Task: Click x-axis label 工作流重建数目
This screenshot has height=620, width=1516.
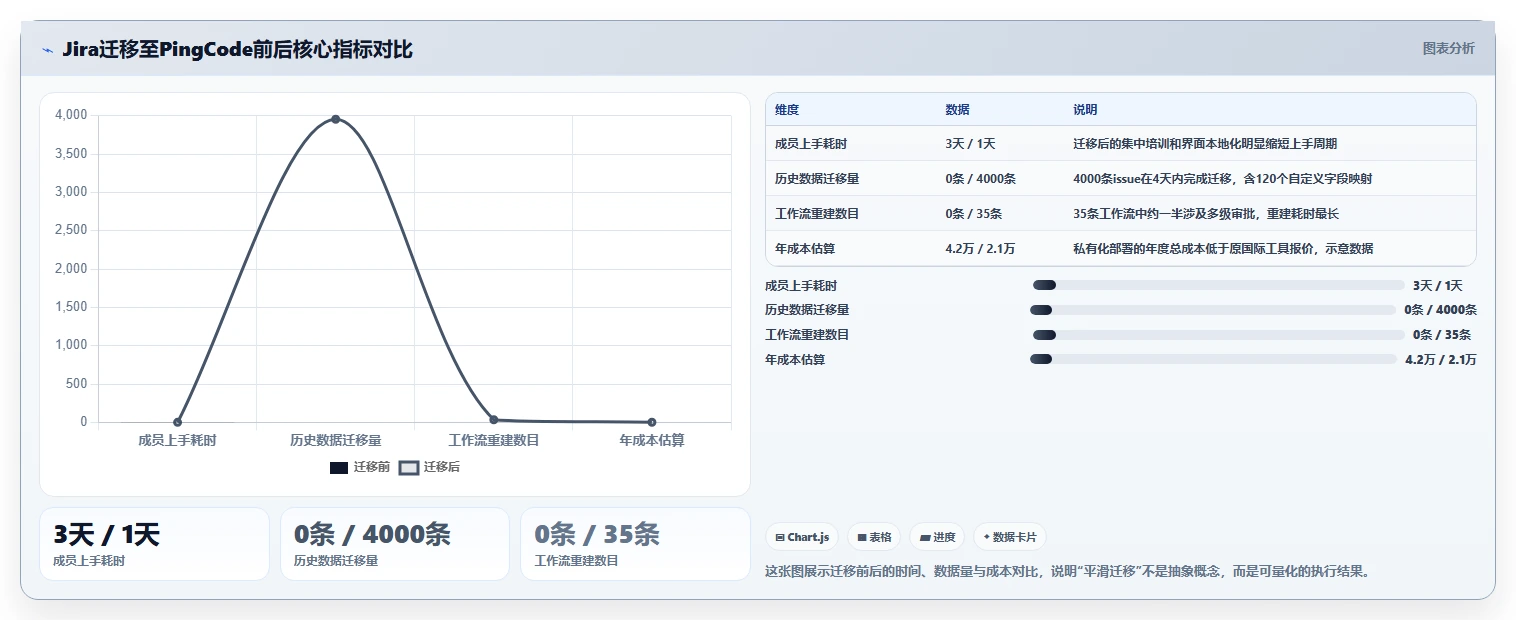Action: (494, 440)
